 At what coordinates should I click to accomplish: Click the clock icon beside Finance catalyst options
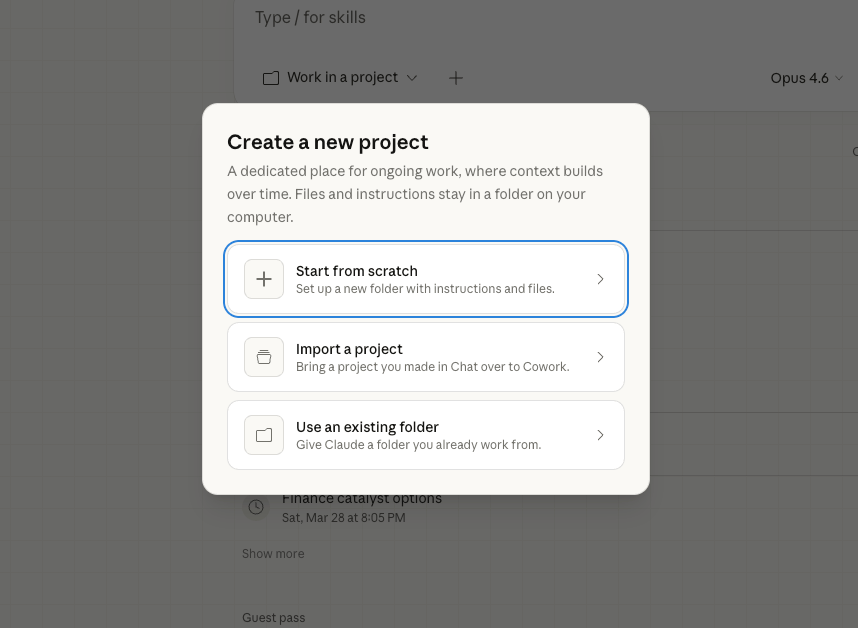pyautogui.click(x=256, y=507)
